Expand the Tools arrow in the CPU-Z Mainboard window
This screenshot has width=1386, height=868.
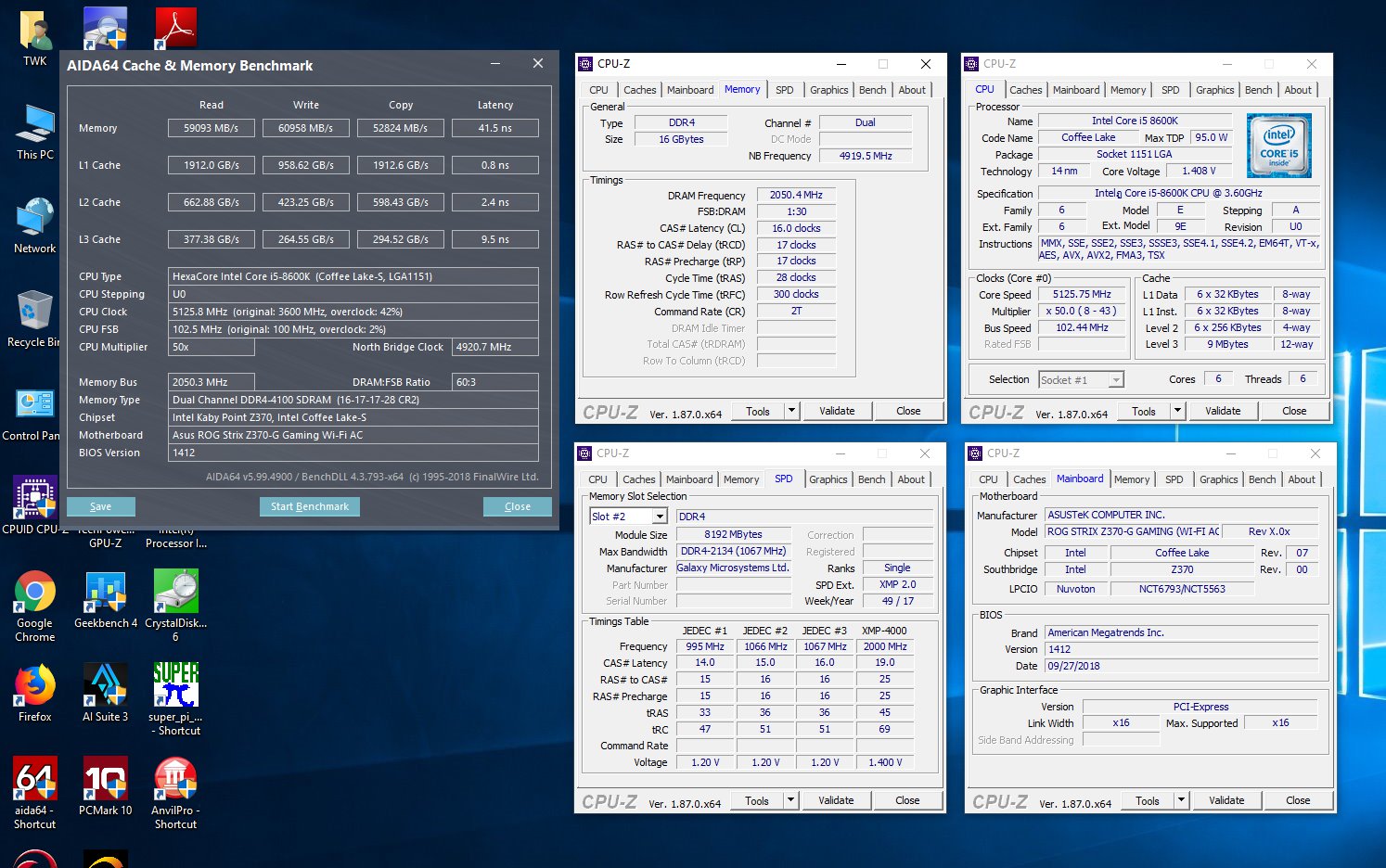[1181, 800]
